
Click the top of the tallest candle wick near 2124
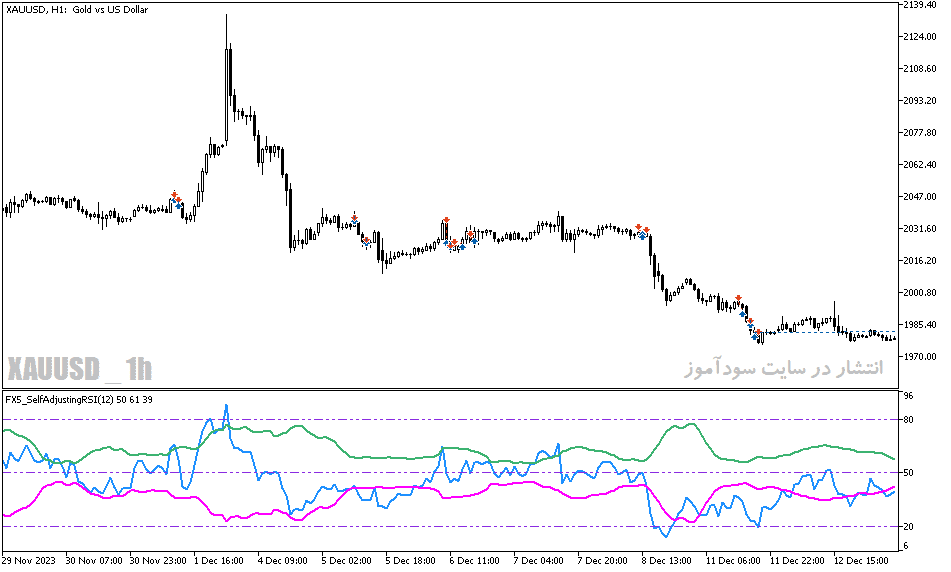[x=226, y=16]
